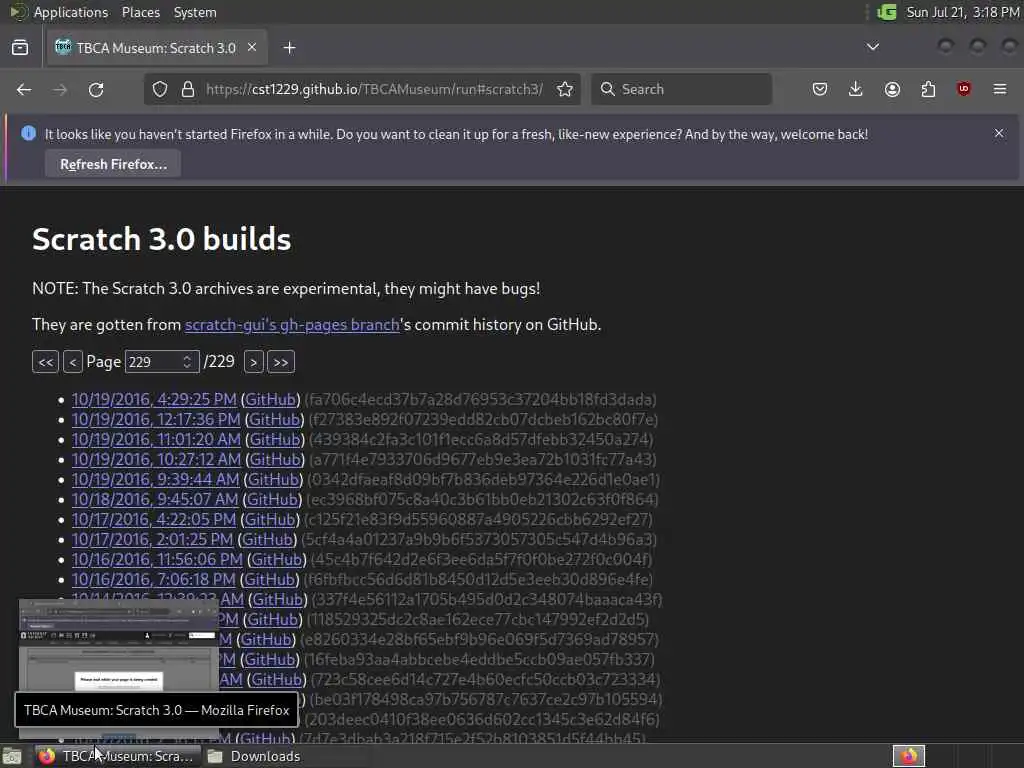The height and width of the screenshot is (768, 1024).
Task: Open the Downloads arrow icon in toolbar
Action: coord(856,89)
